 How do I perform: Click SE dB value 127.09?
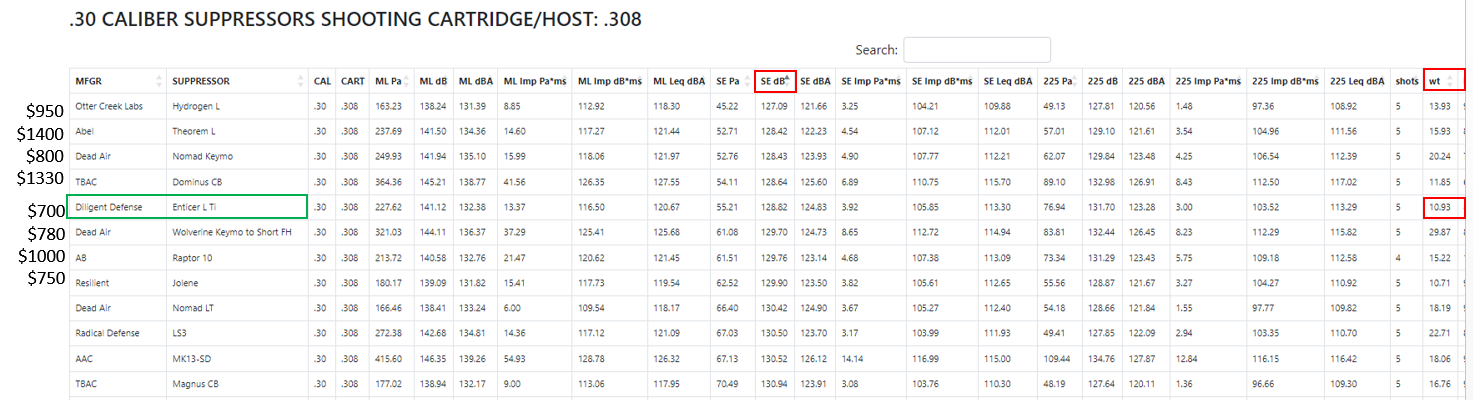point(775,106)
